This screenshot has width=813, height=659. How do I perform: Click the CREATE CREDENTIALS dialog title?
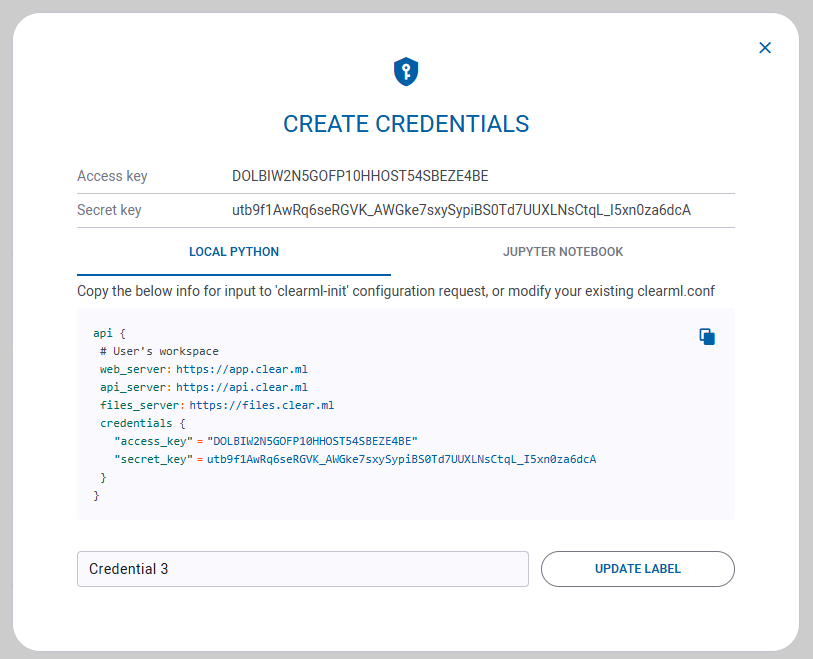(x=406, y=123)
